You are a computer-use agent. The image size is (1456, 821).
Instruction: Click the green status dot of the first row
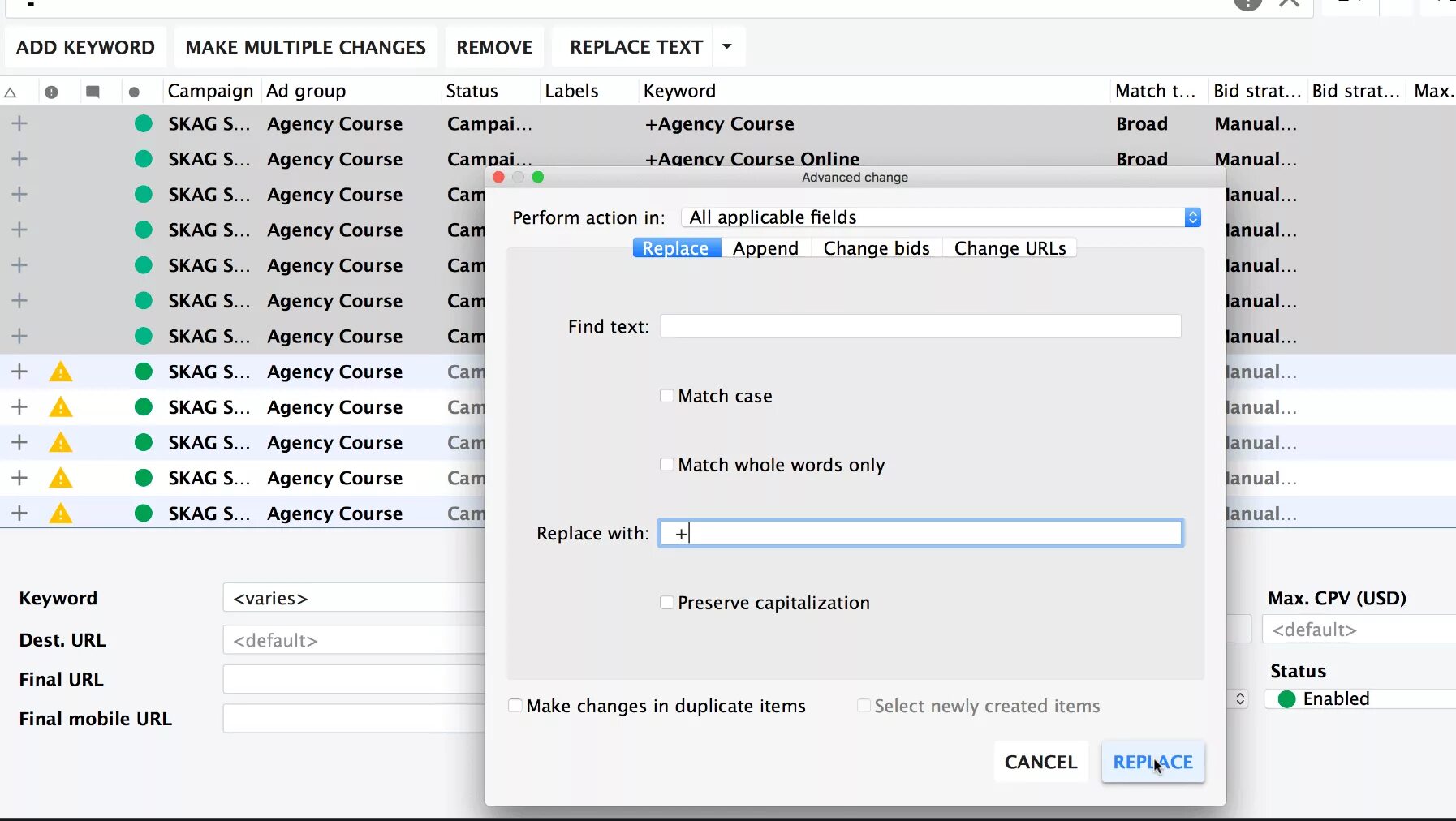coord(144,123)
